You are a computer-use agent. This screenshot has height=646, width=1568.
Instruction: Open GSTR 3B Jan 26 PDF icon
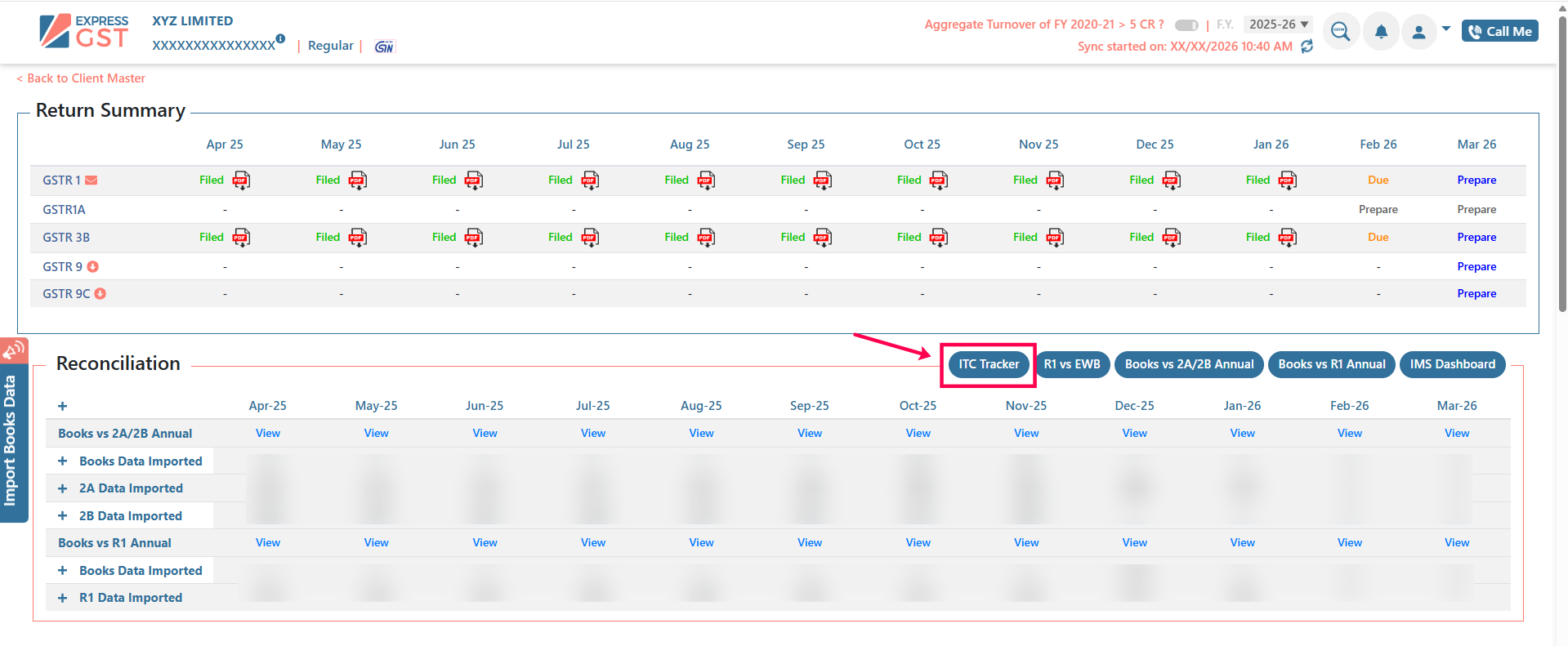coord(1288,238)
